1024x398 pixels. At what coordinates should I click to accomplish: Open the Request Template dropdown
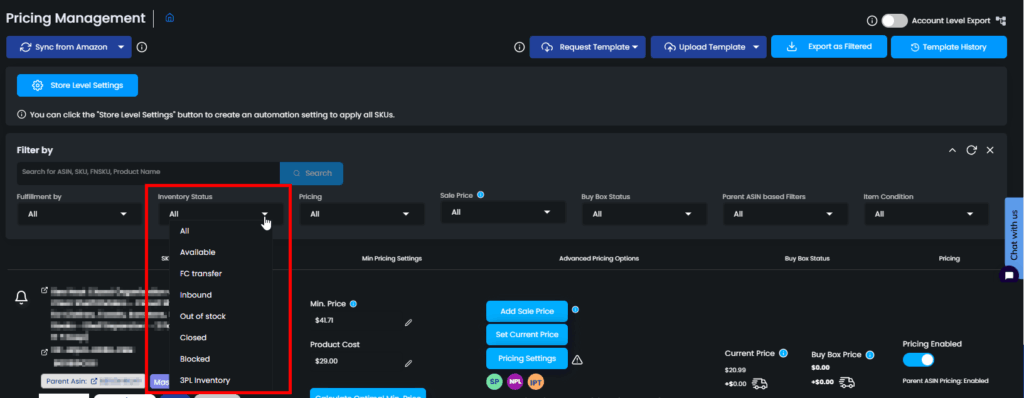click(x=635, y=47)
